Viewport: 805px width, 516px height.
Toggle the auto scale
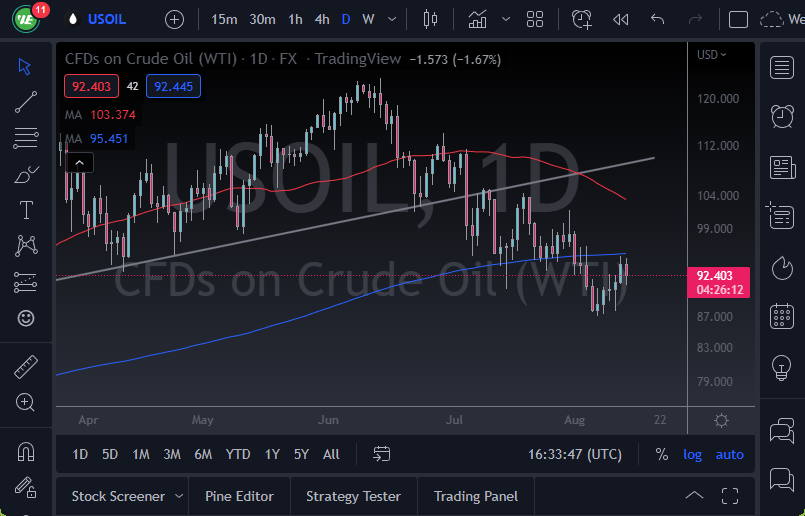point(729,454)
